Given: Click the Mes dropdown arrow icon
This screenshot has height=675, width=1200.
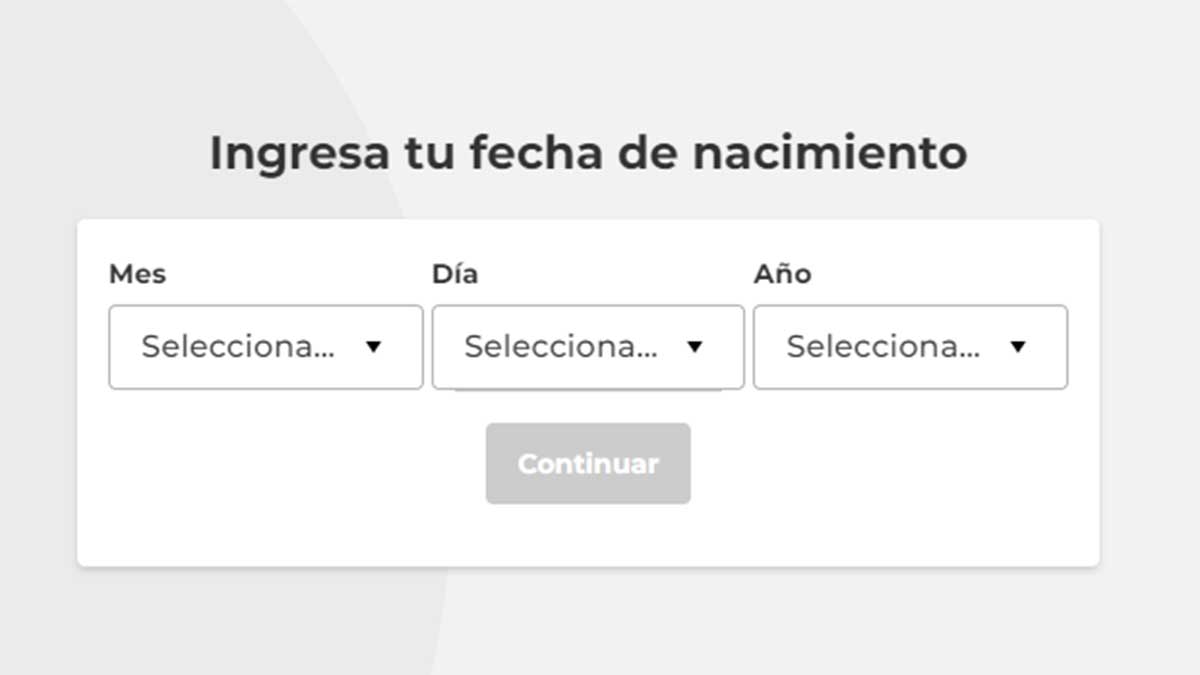Looking at the screenshot, I should click(374, 347).
